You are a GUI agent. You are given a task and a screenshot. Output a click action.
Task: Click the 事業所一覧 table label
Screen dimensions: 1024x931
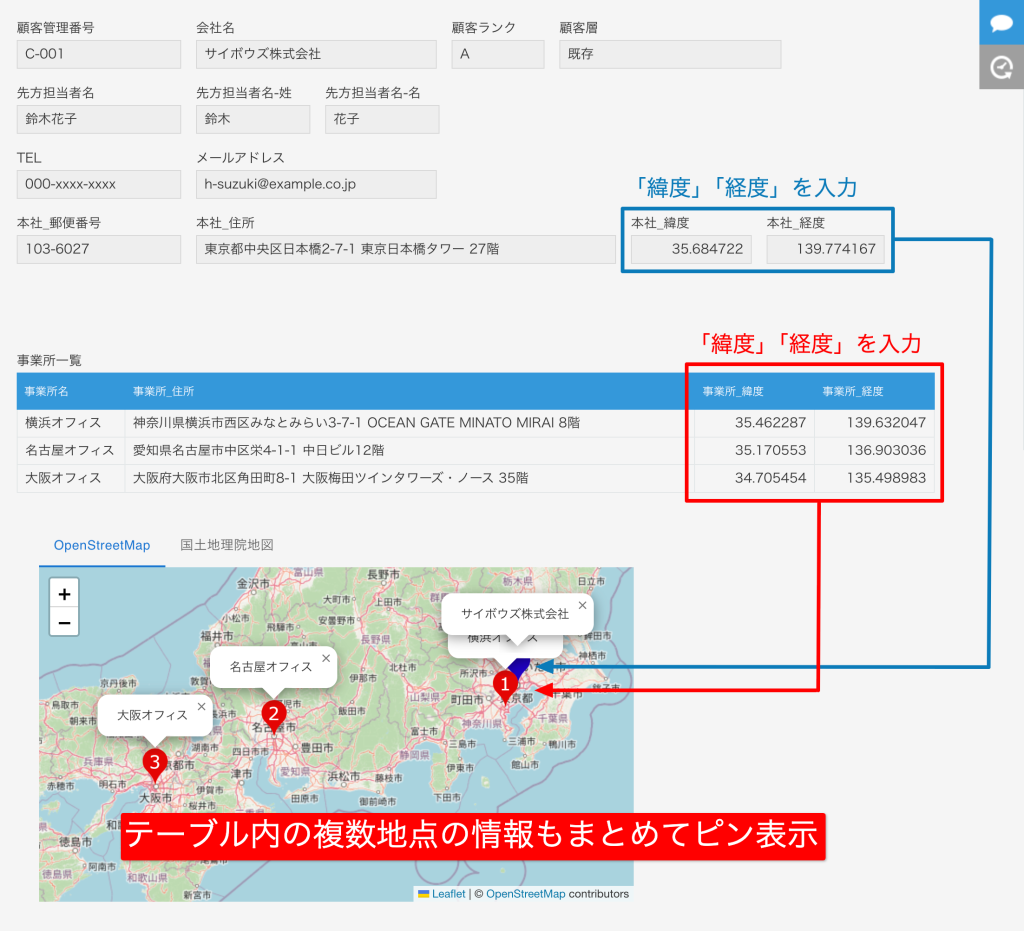pos(49,360)
